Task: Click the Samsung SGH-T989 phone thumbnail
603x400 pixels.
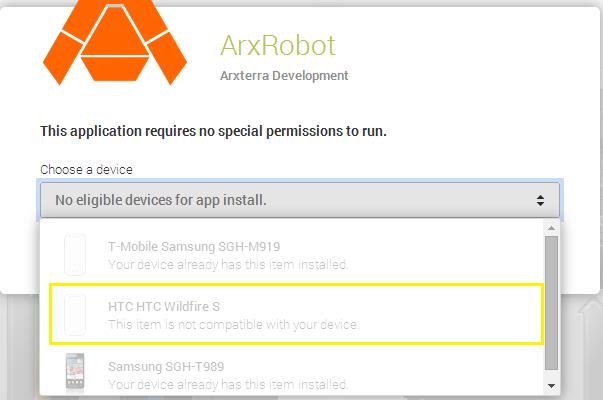Action: pyautogui.click(x=75, y=373)
